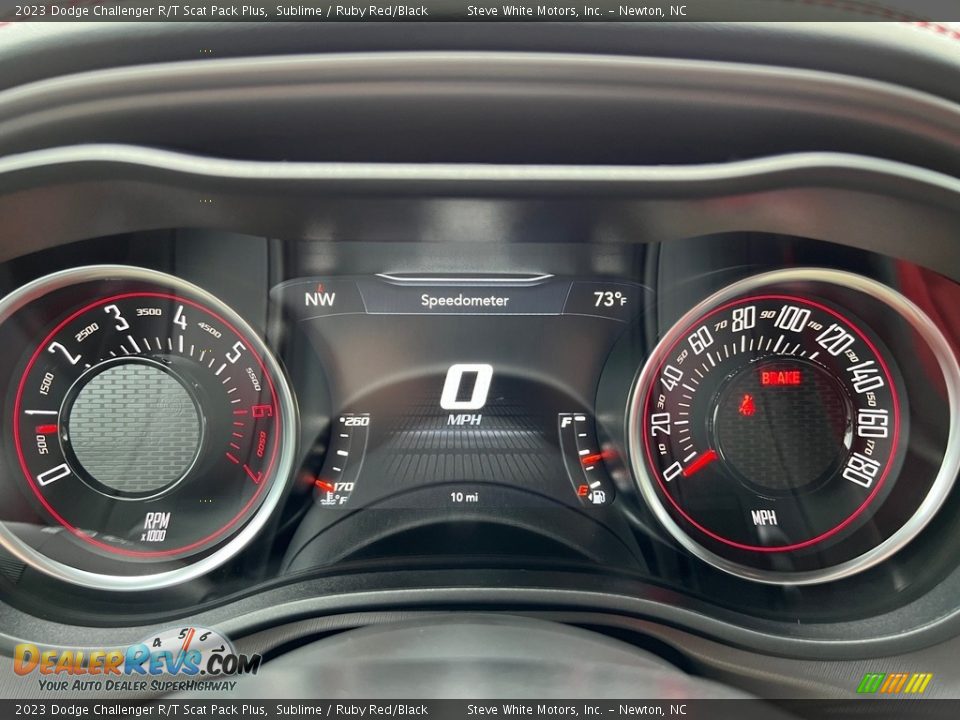Screen dimensions: 960x720
Task: Click the top Steve White Motors caption
Action: coord(577,10)
